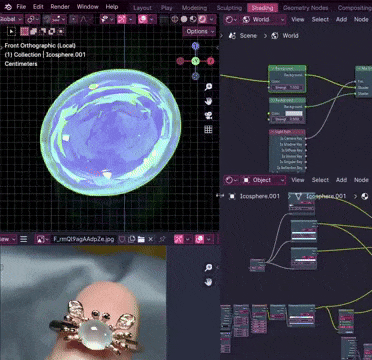Unlink image with X button

151,239
